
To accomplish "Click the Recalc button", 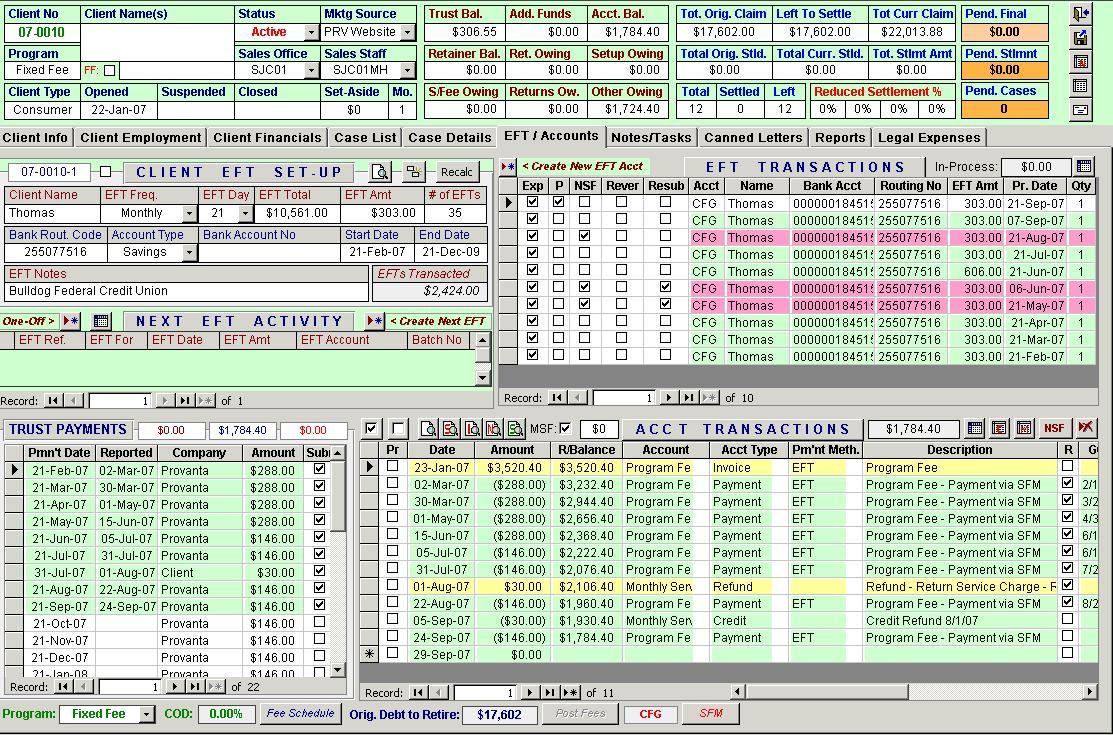I will pyautogui.click(x=456, y=172).
